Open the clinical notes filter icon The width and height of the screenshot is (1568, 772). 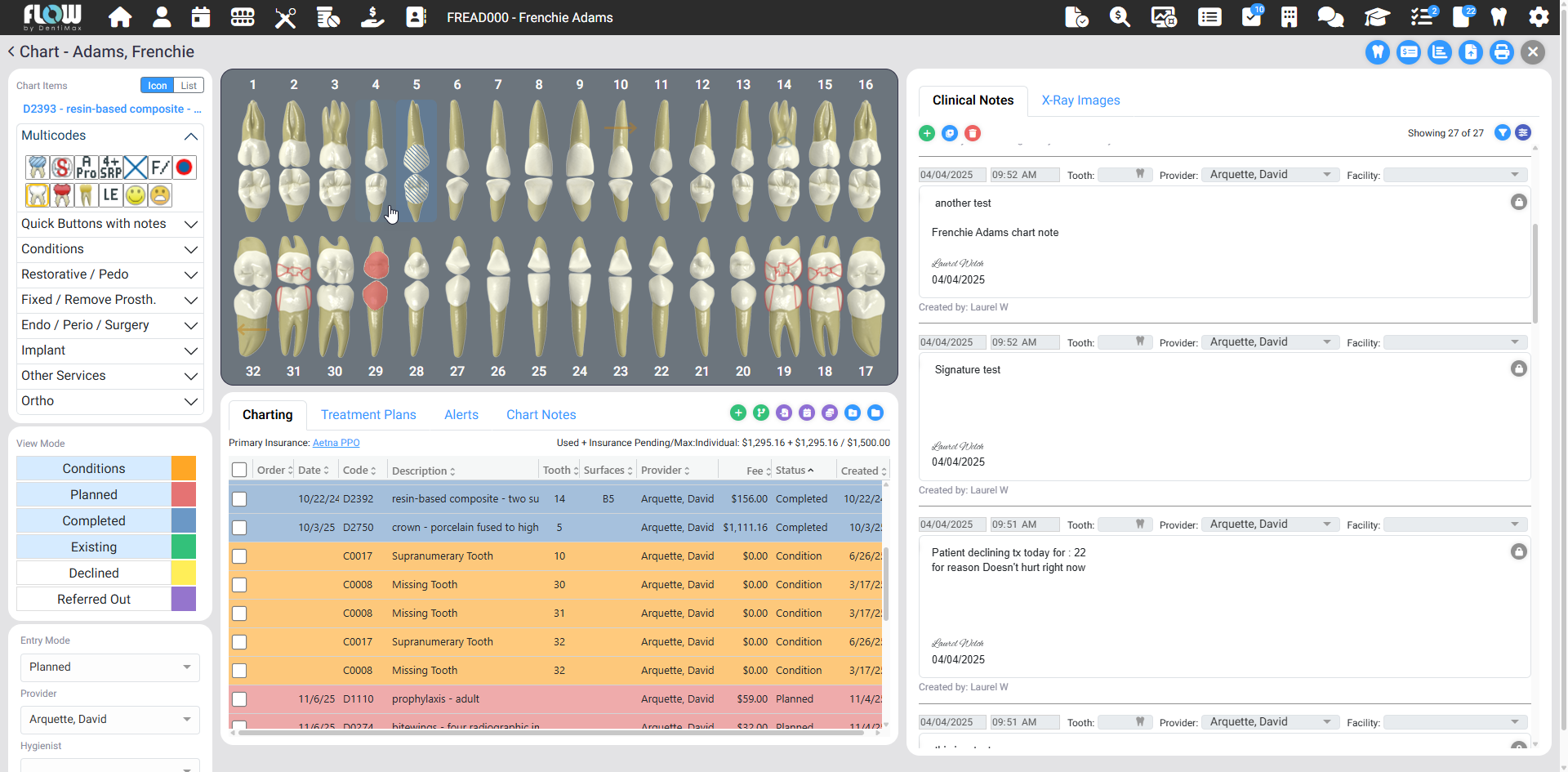point(1502,133)
